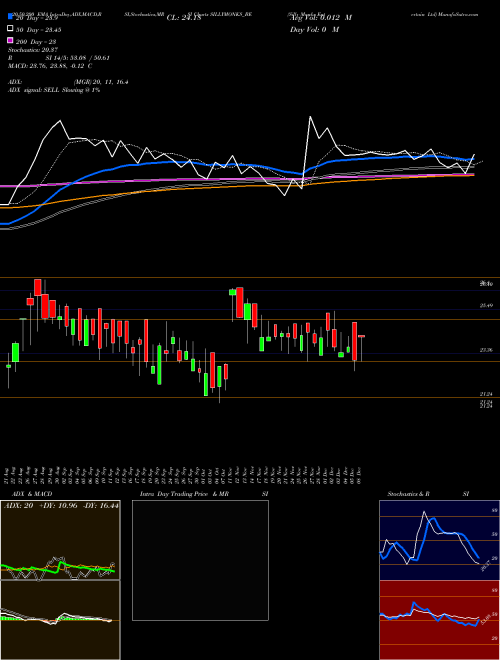Open the empty intraday price chart box
This screenshot has width=500, height=660.
tap(200, 560)
